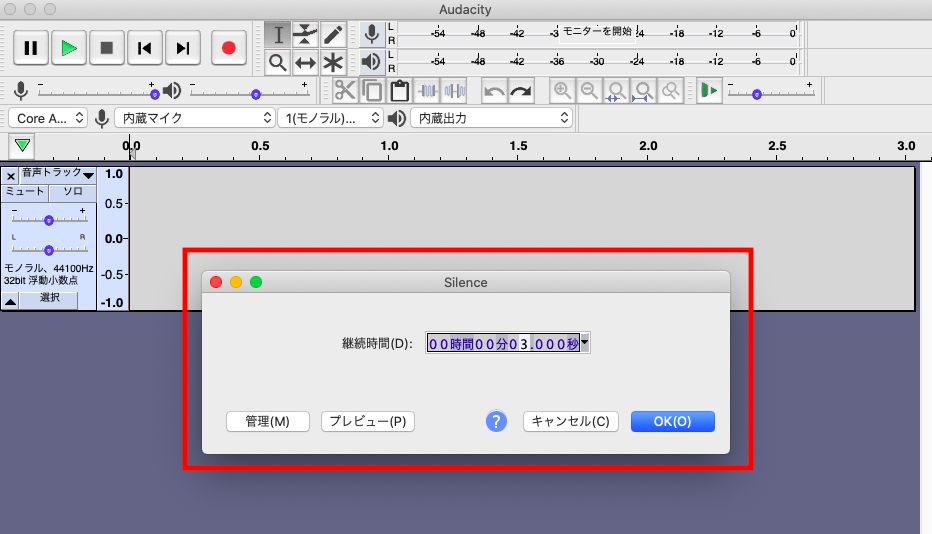Select the Draw (pencil) tool
Image resolution: width=932 pixels, height=534 pixels.
click(x=333, y=34)
